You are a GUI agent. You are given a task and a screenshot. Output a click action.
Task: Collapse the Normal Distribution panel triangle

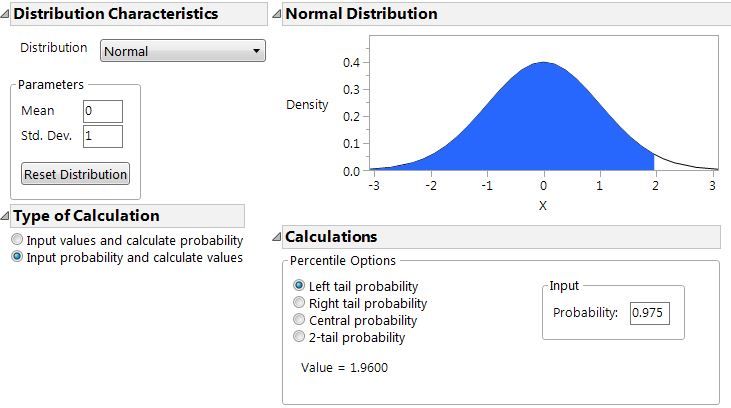point(277,15)
